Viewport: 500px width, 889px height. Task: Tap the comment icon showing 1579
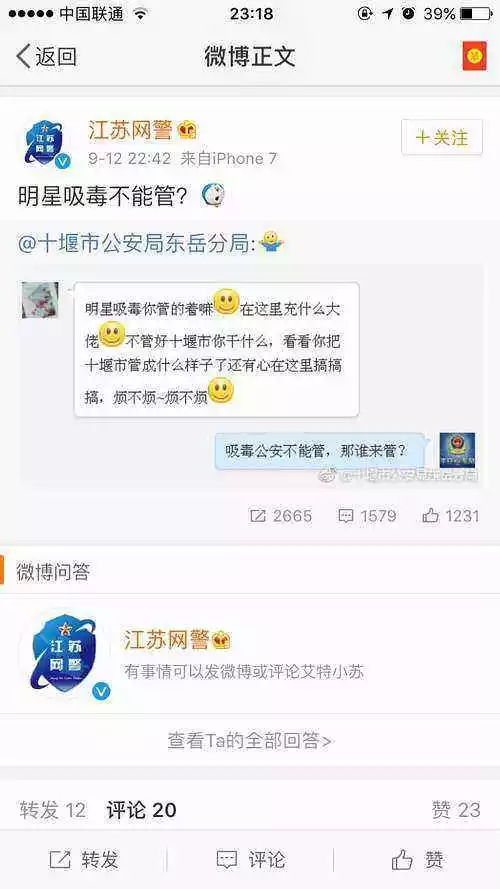[346, 515]
